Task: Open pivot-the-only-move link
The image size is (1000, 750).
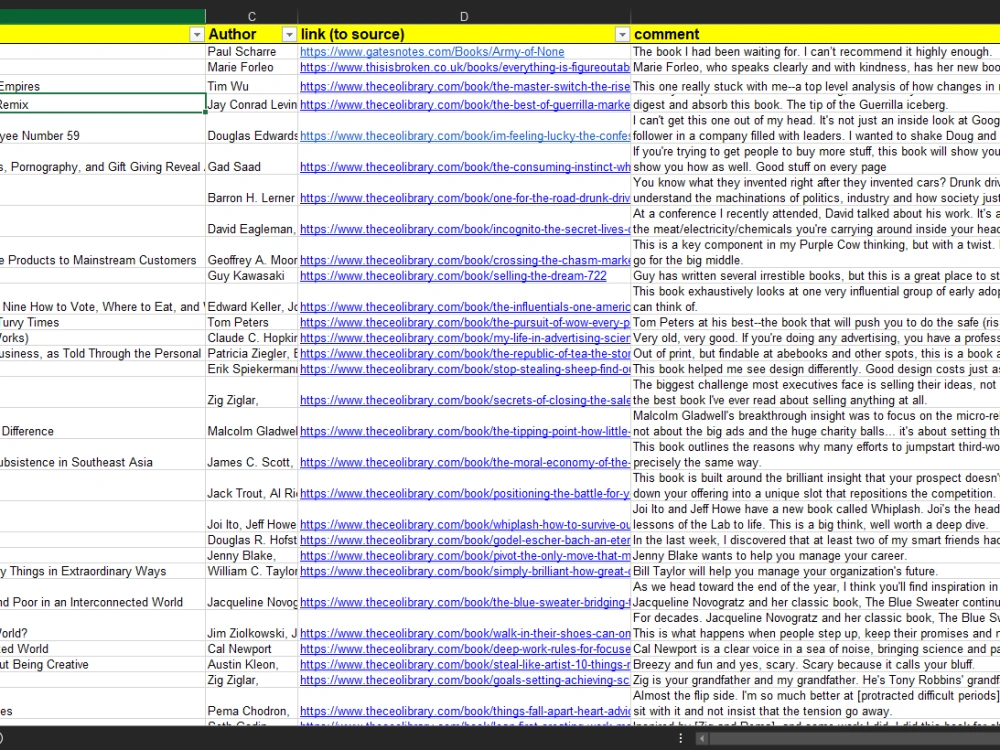Action: tap(464, 556)
